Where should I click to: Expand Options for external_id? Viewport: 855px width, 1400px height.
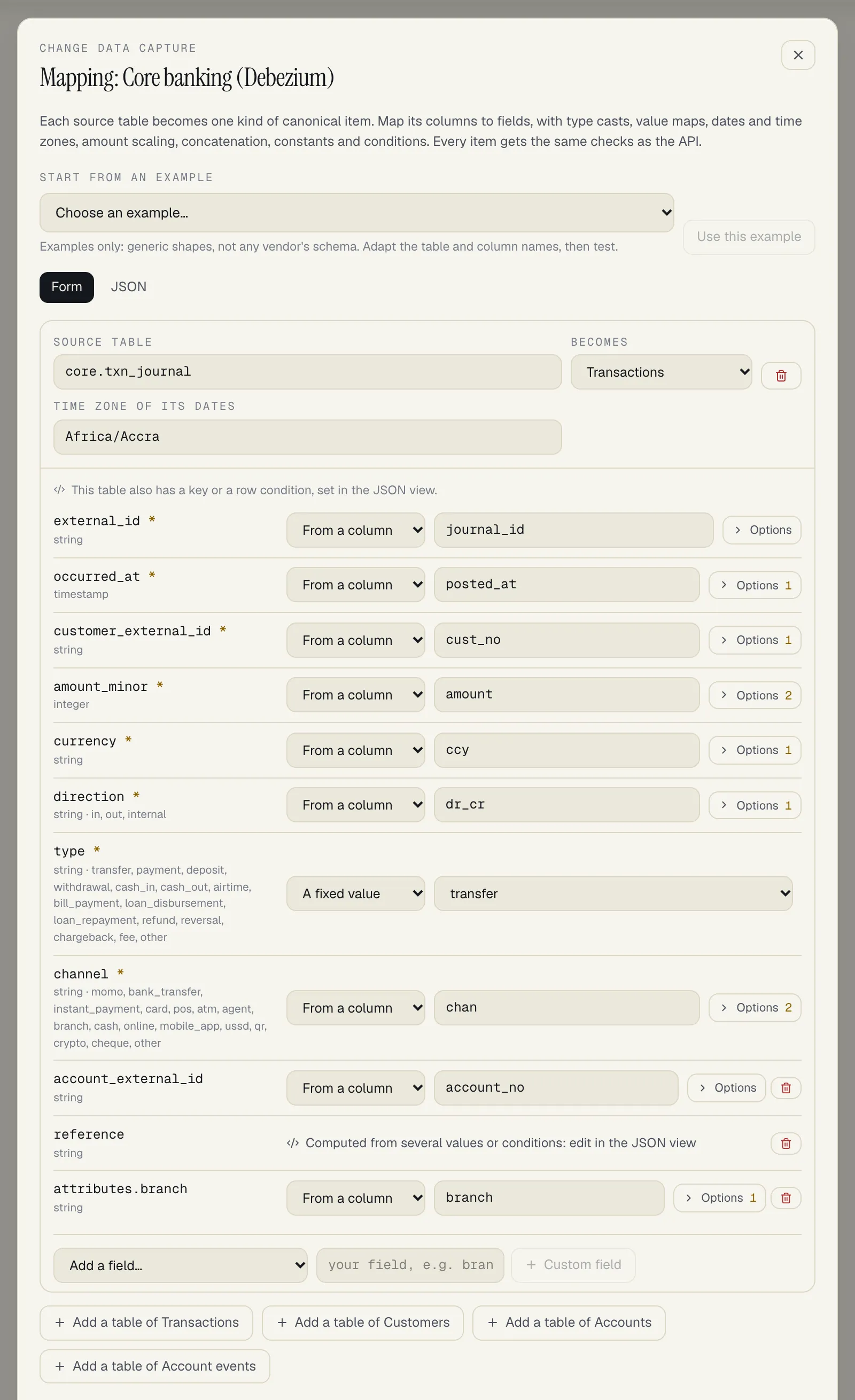(761, 530)
